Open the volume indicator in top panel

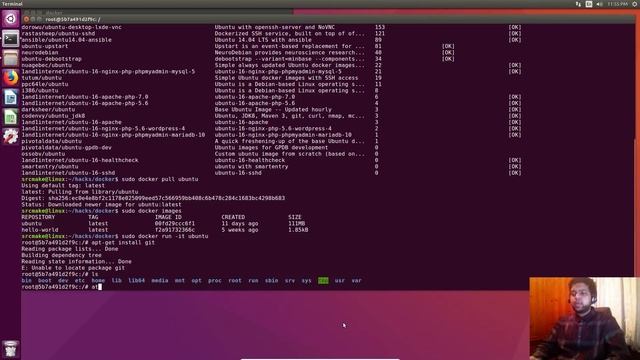[x=600, y=4]
